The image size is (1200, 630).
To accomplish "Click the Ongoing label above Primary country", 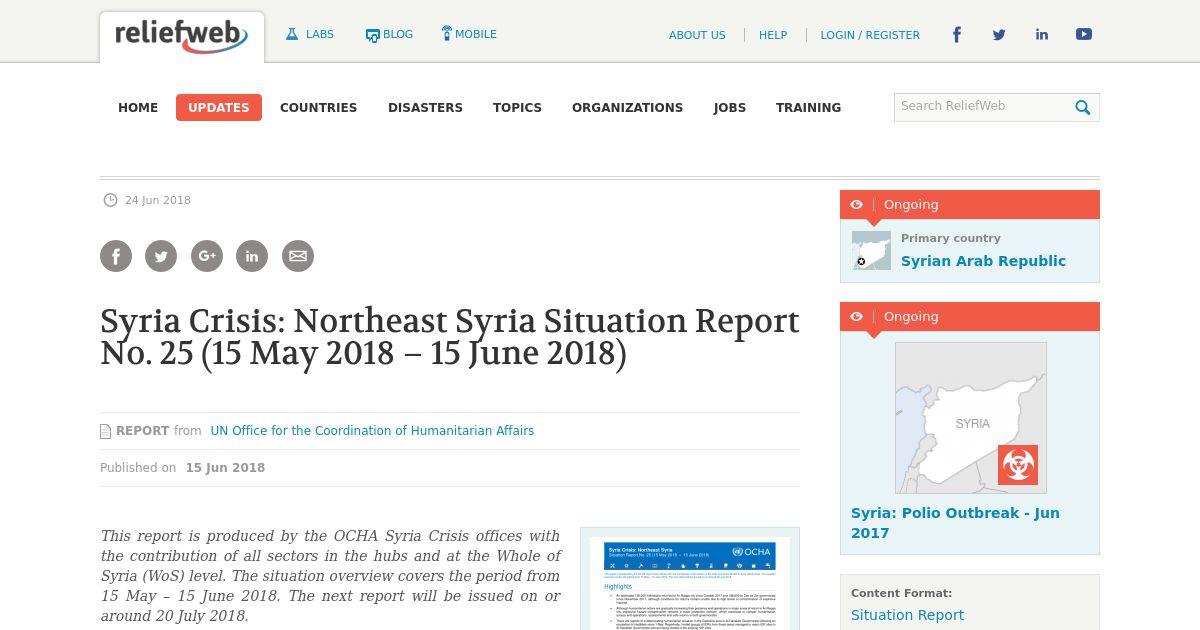I will click(x=911, y=205).
